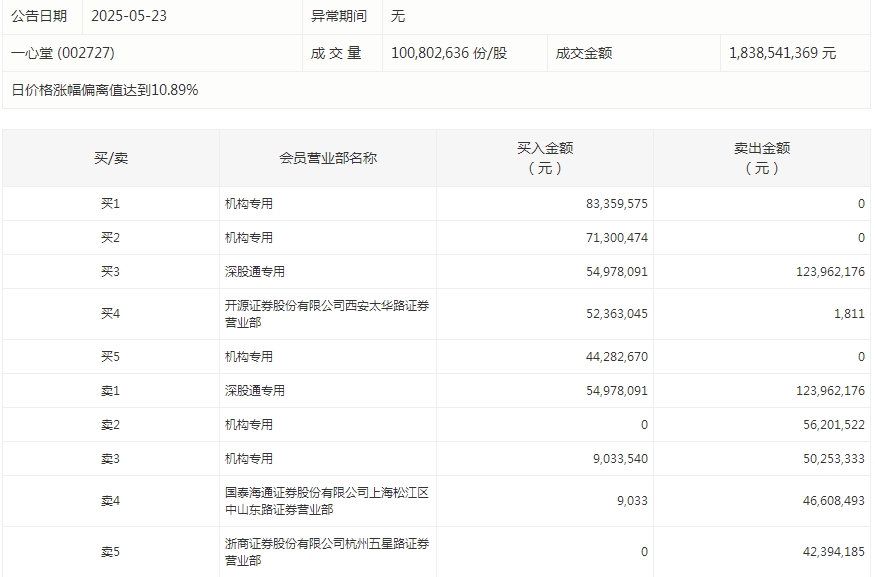Click the 卖3 row label
The height and width of the screenshot is (577, 875).
click(x=110, y=459)
